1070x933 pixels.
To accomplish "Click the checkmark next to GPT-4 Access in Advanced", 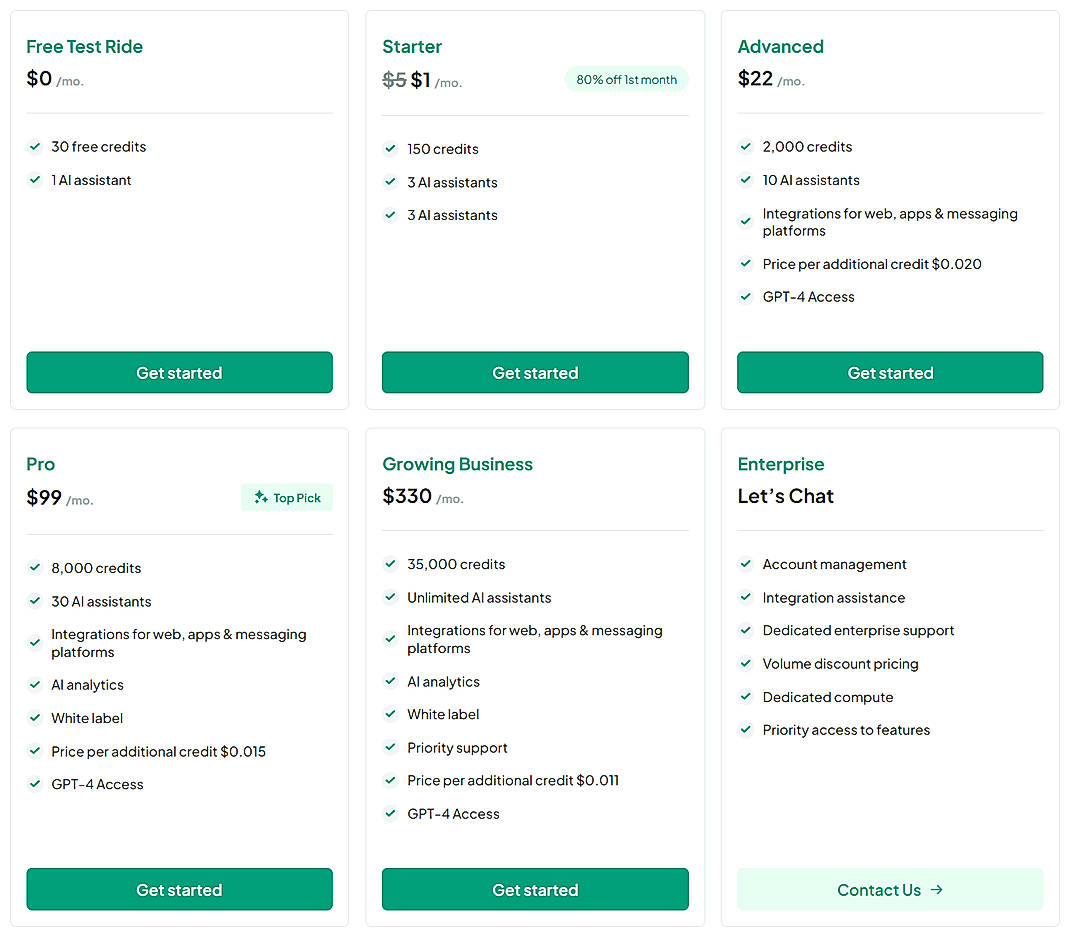I will click(x=745, y=297).
